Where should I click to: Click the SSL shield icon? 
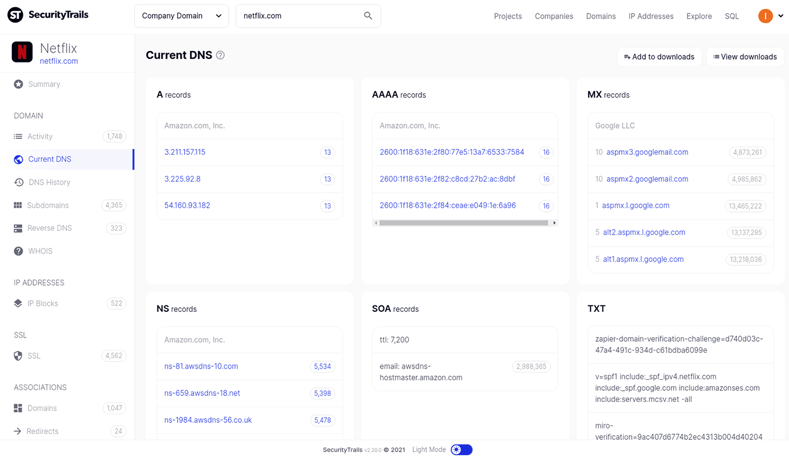coord(18,356)
